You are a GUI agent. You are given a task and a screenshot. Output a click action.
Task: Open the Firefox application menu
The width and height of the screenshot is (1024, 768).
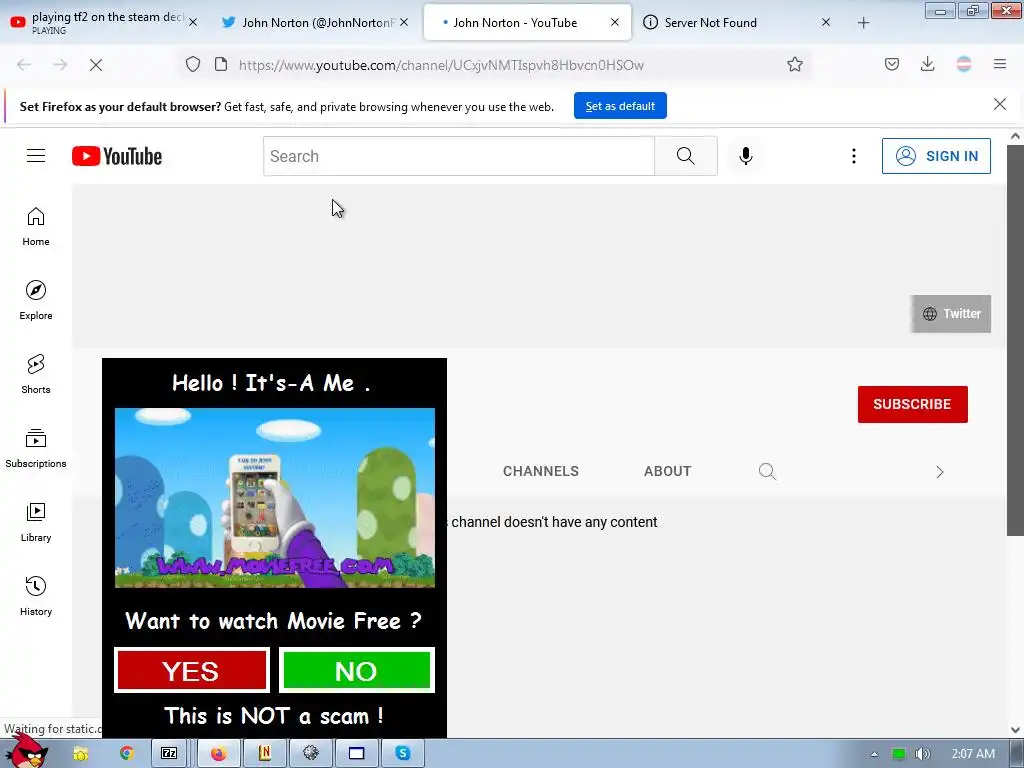[x=1000, y=64]
